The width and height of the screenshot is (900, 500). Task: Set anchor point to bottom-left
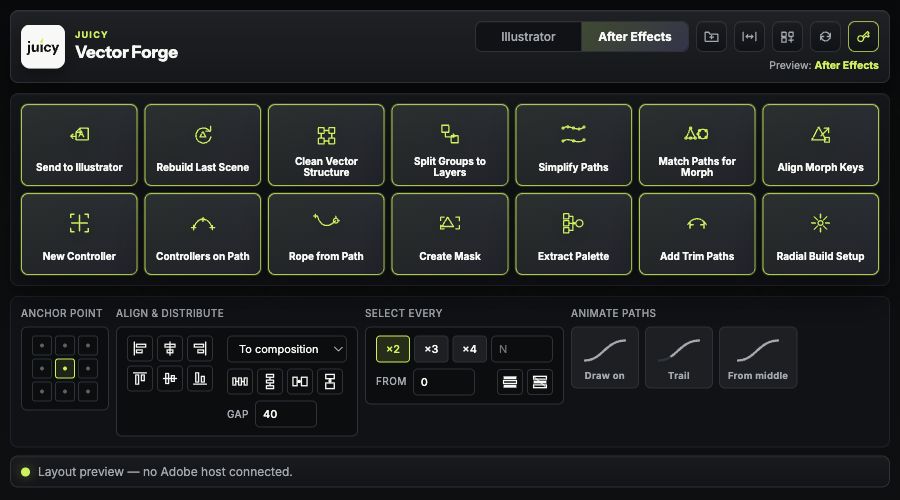point(42,392)
